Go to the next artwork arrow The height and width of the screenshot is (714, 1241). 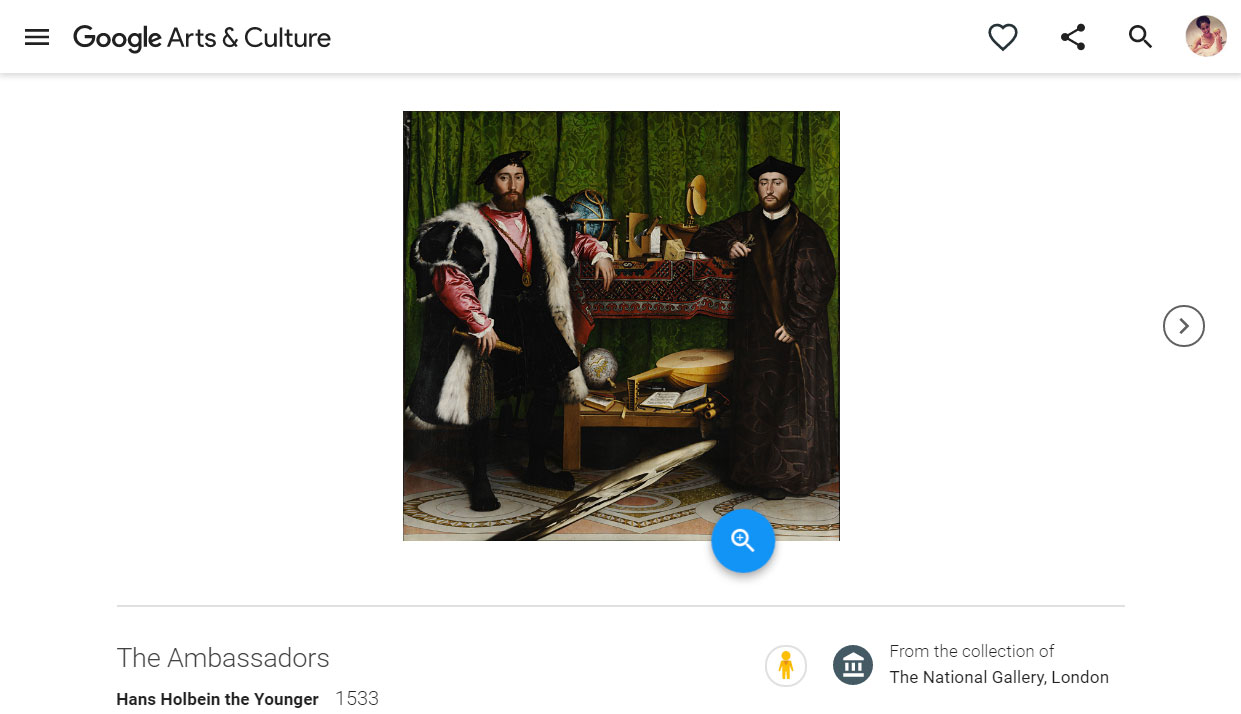coord(1184,326)
